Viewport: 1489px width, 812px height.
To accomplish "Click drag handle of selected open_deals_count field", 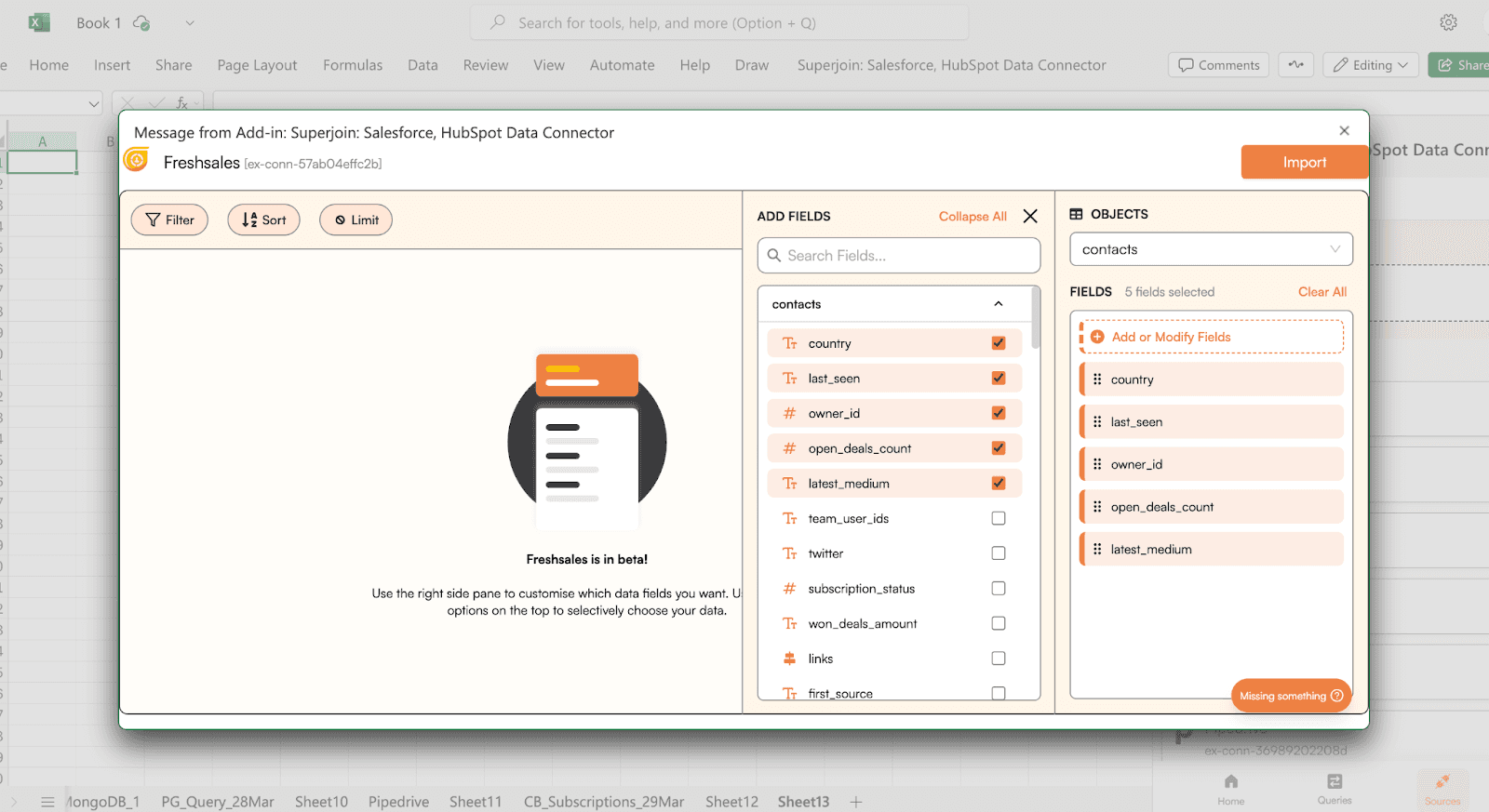I will [x=1097, y=507].
